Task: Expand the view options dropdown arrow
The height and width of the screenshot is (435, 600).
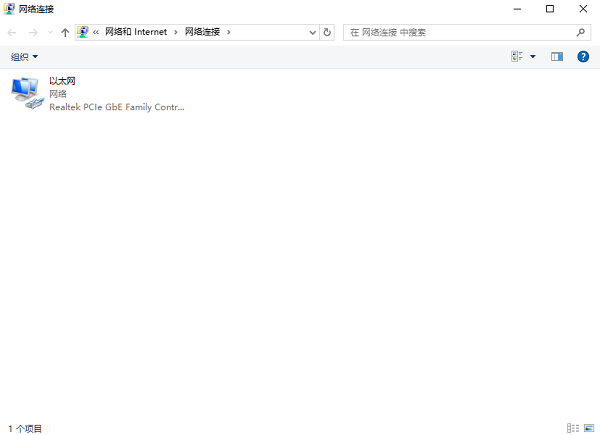Action: (533, 57)
